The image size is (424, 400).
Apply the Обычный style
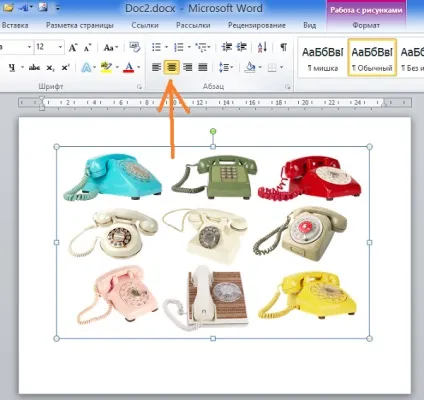click(x=372, y=57)
